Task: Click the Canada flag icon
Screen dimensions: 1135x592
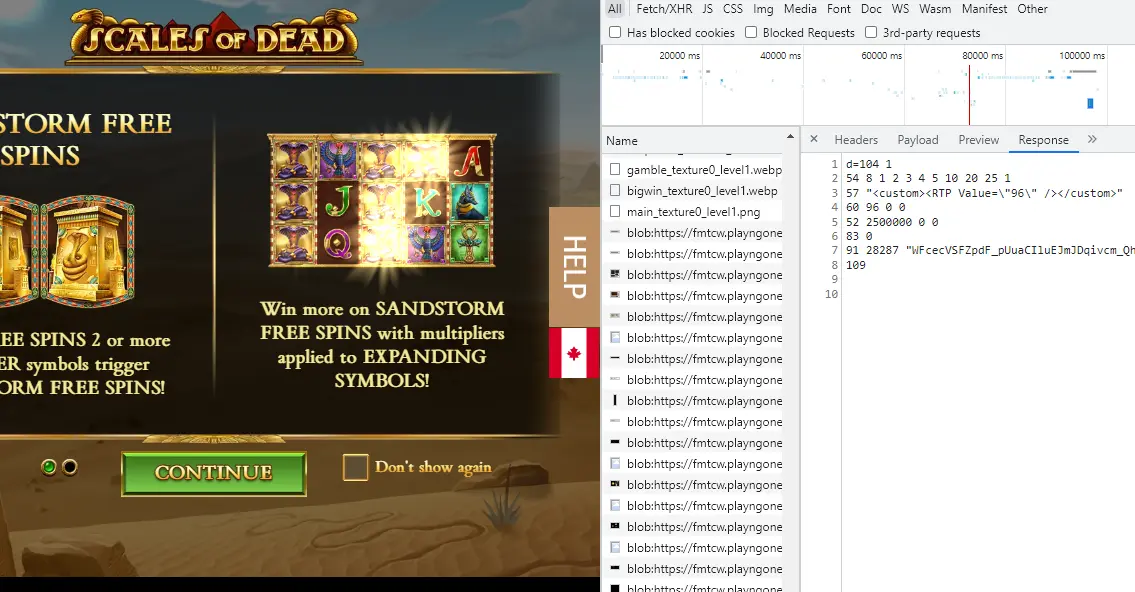Action: [574, 352]
